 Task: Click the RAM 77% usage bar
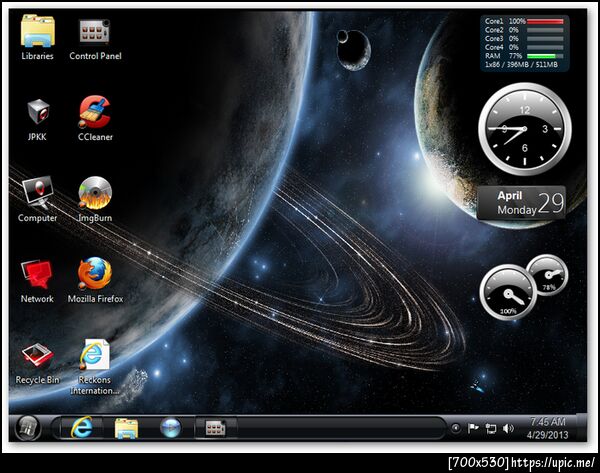pyautogui.click(x=545, y=56)
